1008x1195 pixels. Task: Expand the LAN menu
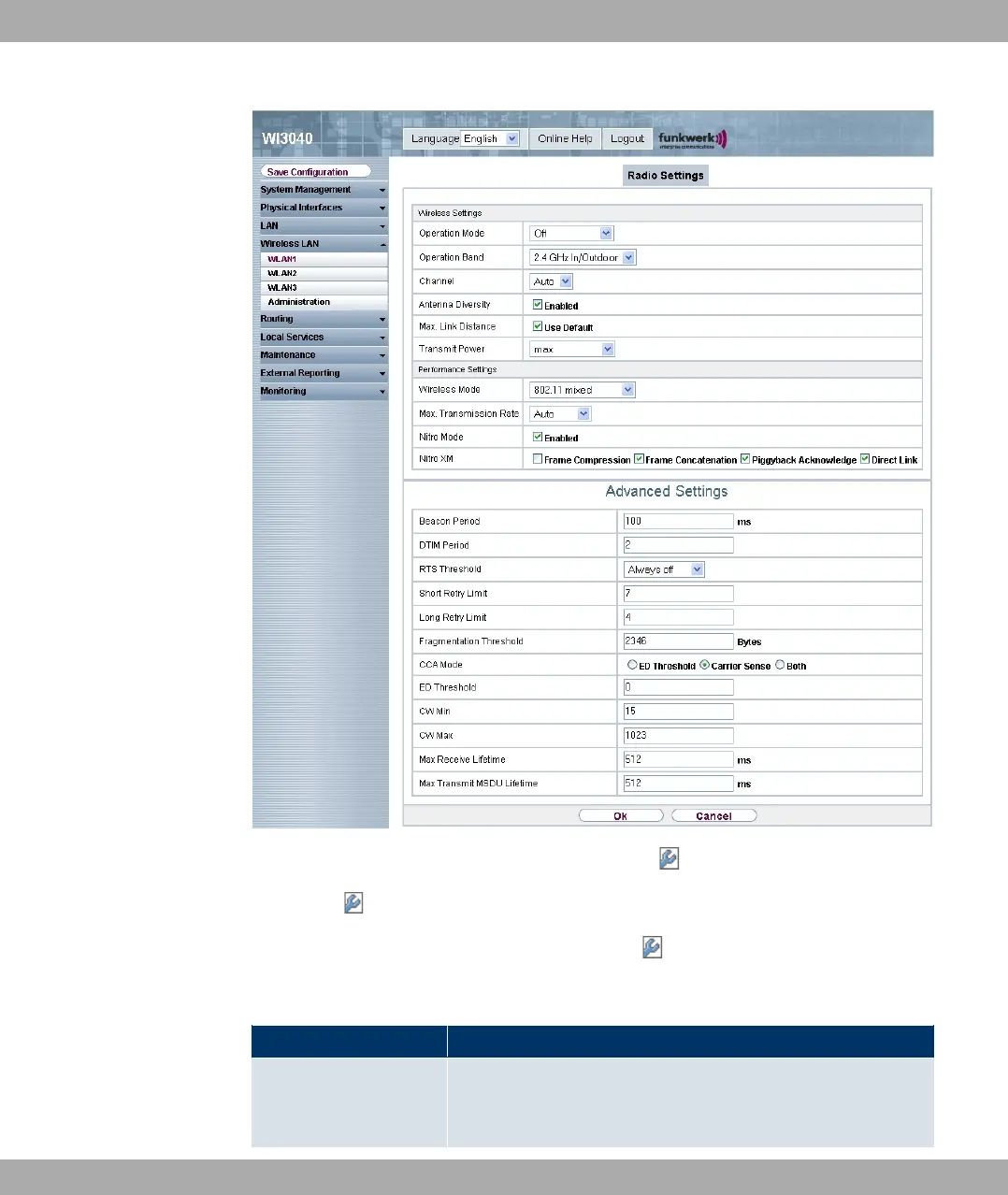click(323, 225)
